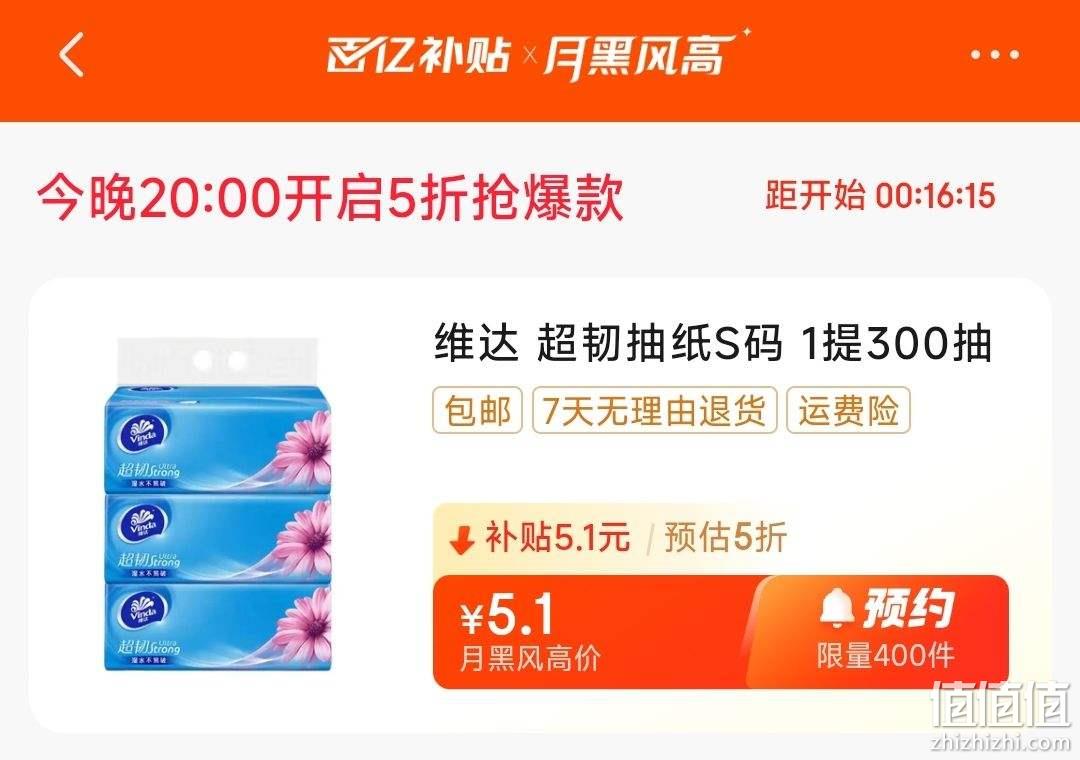Tap 补贴5.1元 subsidy text
The height and width of the screenshot is (760, 1080).
tap(557, 537)
